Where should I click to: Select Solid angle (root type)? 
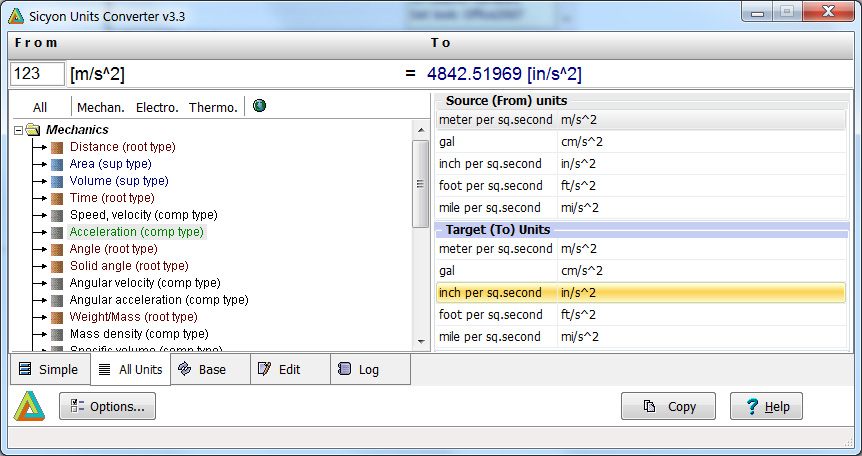coord(129,266)
